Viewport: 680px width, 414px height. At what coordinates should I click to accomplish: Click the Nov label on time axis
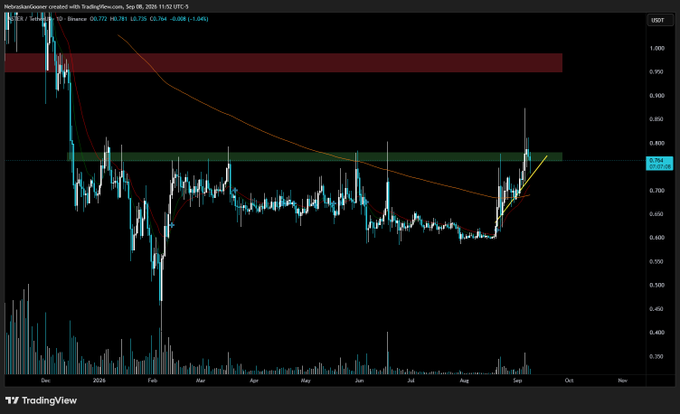pos(622,381)
